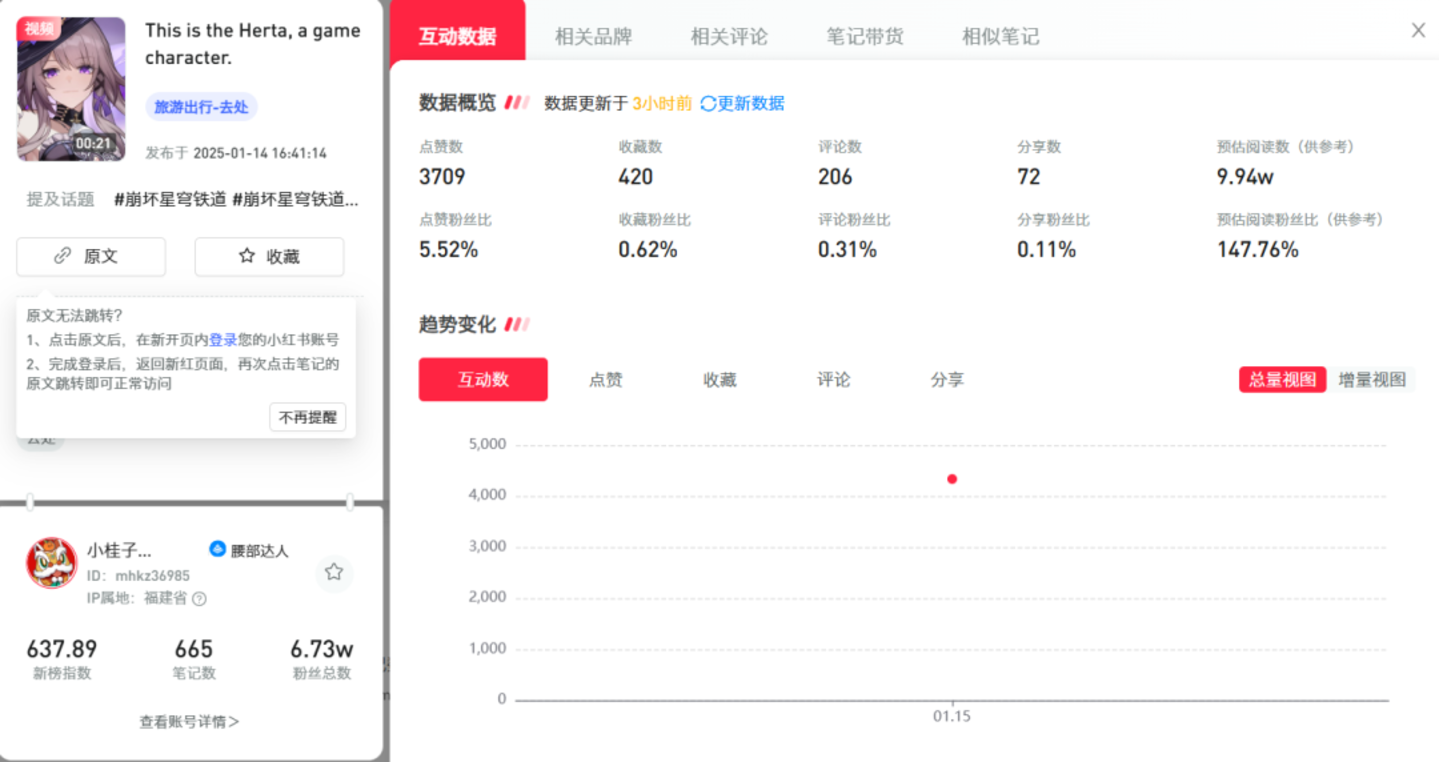The width and height of the screenshot is (1439, 762).
Task: Click the star icon in the 收藏 button
Action: tap(247, 256)
